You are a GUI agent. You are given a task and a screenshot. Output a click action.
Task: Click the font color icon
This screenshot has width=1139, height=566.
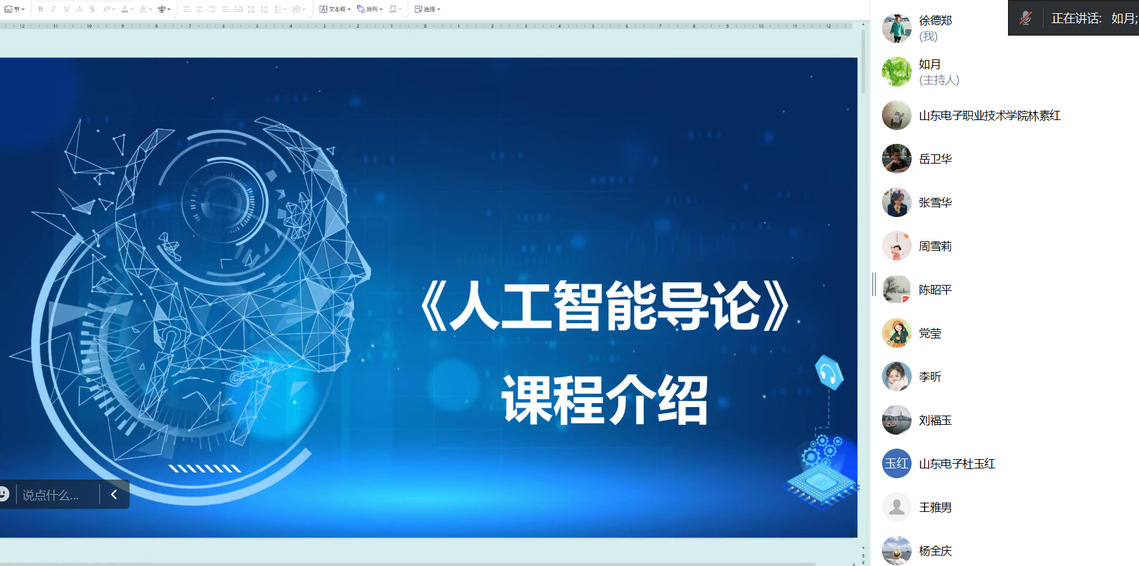coord(126,9)
